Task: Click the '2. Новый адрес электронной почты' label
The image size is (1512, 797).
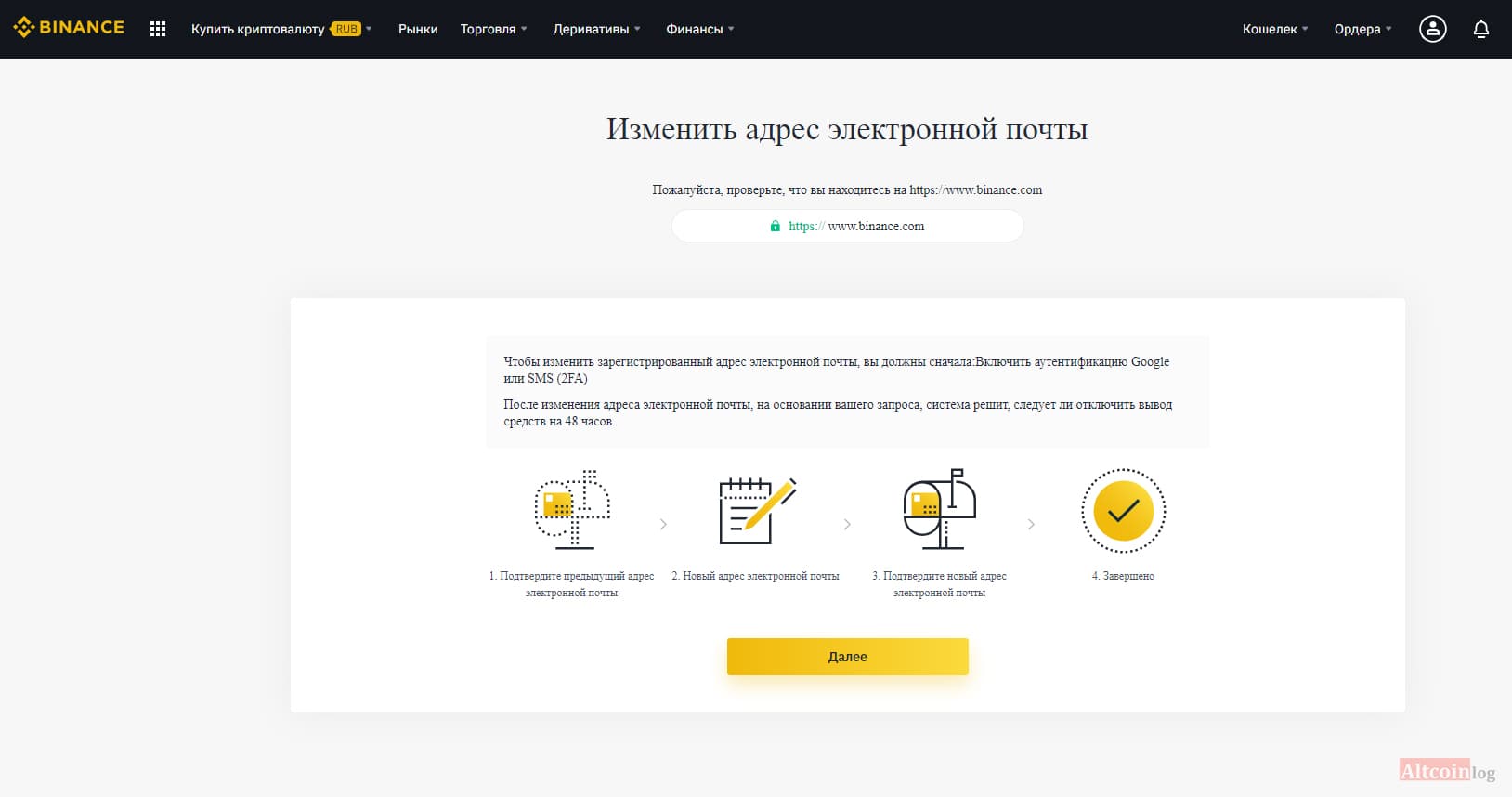Action: point(755,576)
